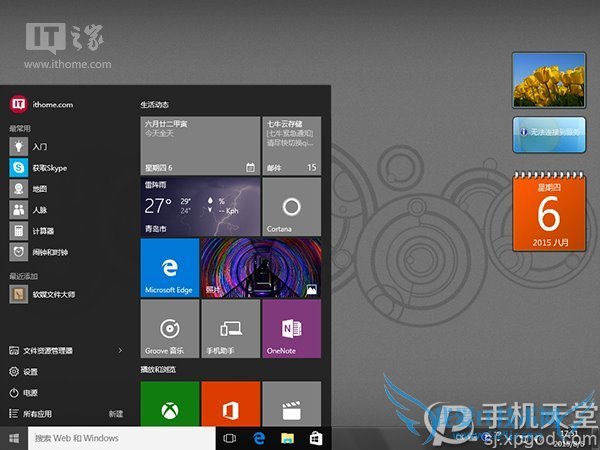
Task: Open the orange Office tile
Action: [231, 403]
